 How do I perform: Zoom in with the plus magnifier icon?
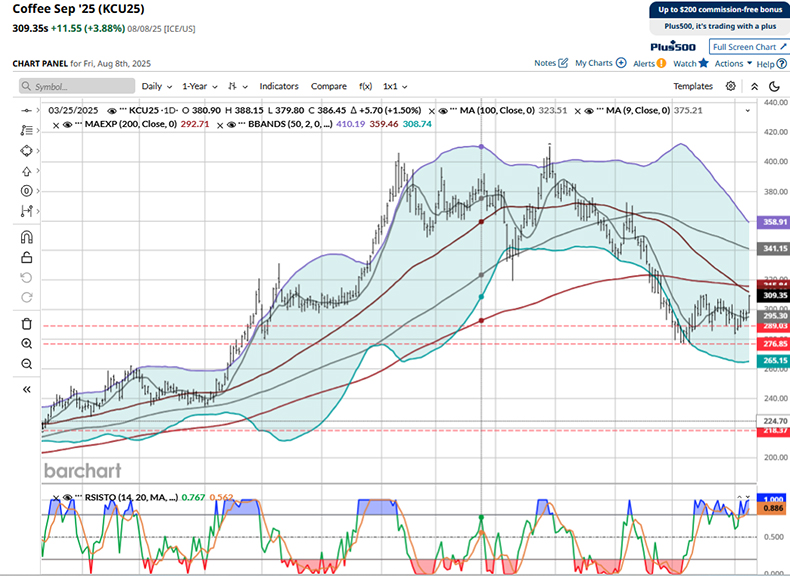tap(27, 343)
